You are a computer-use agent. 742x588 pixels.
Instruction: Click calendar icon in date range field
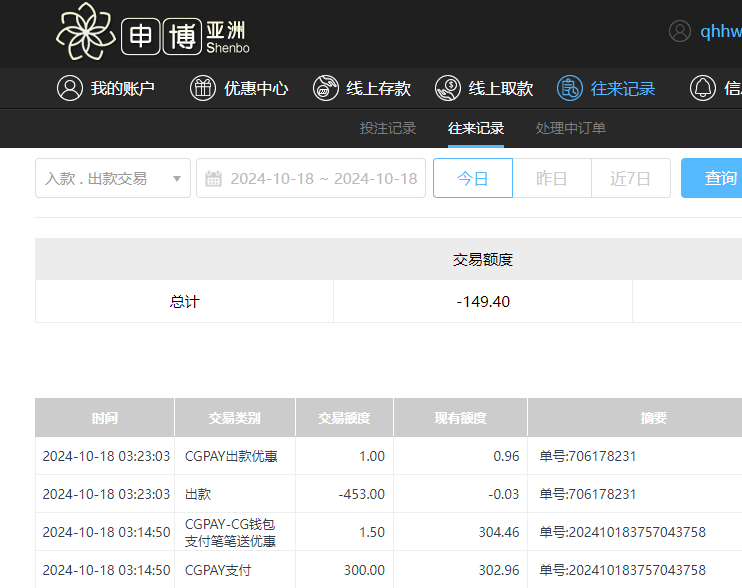(213, 179)
